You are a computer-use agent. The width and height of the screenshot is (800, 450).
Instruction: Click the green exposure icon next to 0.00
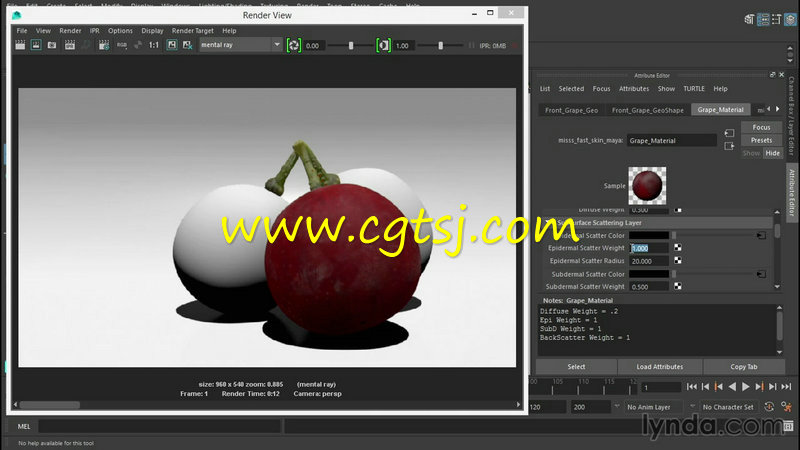294,45
